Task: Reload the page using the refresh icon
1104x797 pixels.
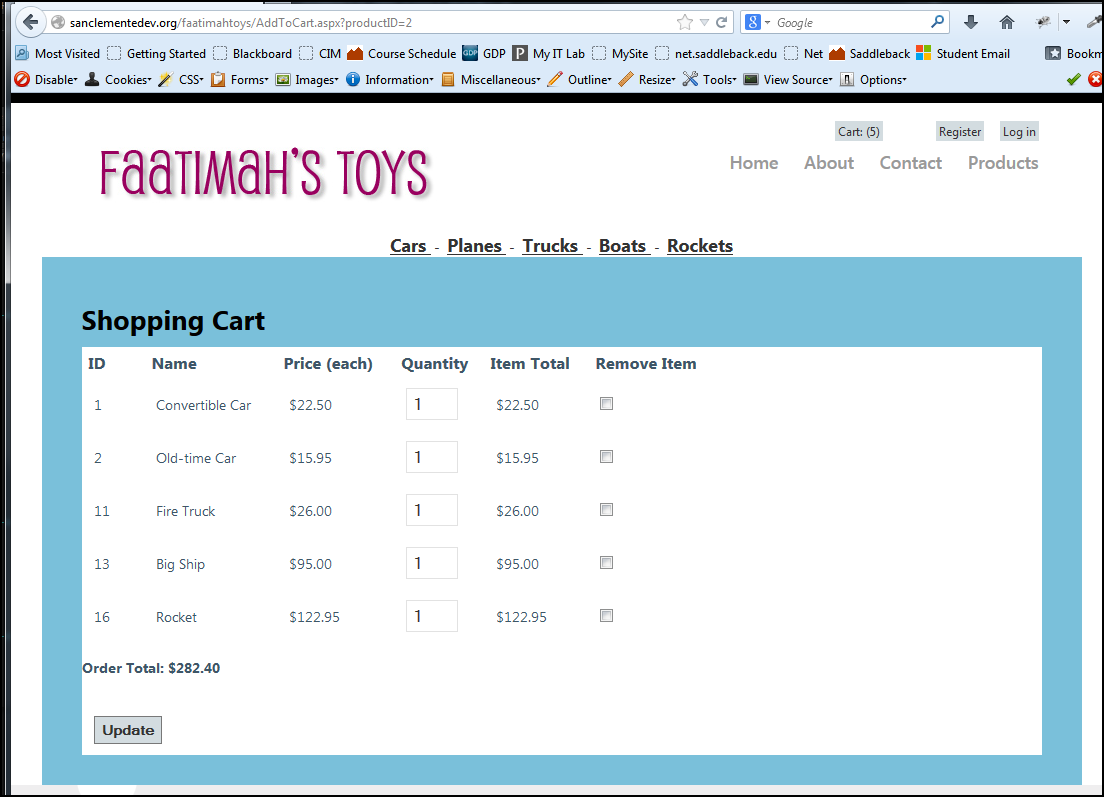Action: pyautogui.click(x=722, y=22)
